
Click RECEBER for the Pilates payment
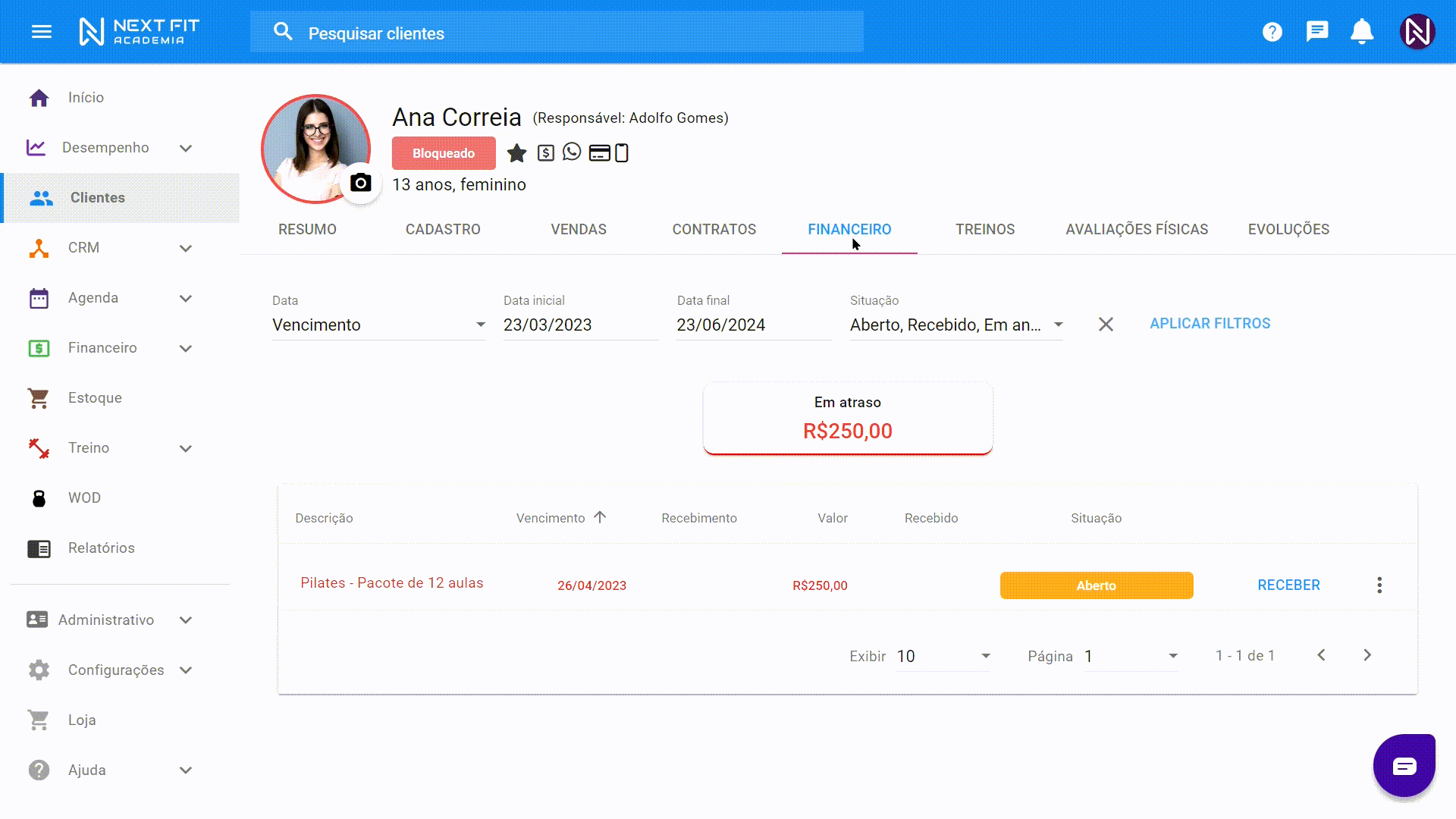pos(1288,585)
